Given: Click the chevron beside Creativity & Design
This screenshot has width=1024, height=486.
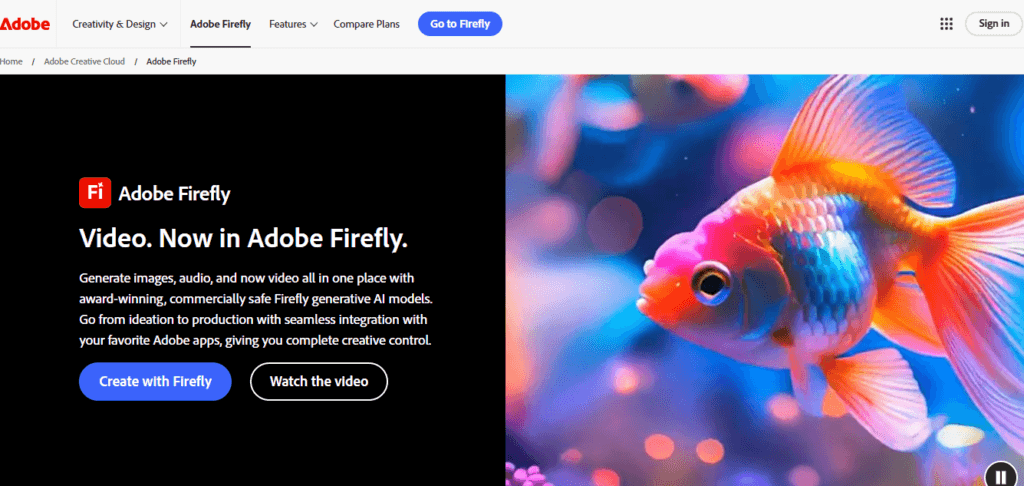Looking at the screenshot, I should [163, 25].
